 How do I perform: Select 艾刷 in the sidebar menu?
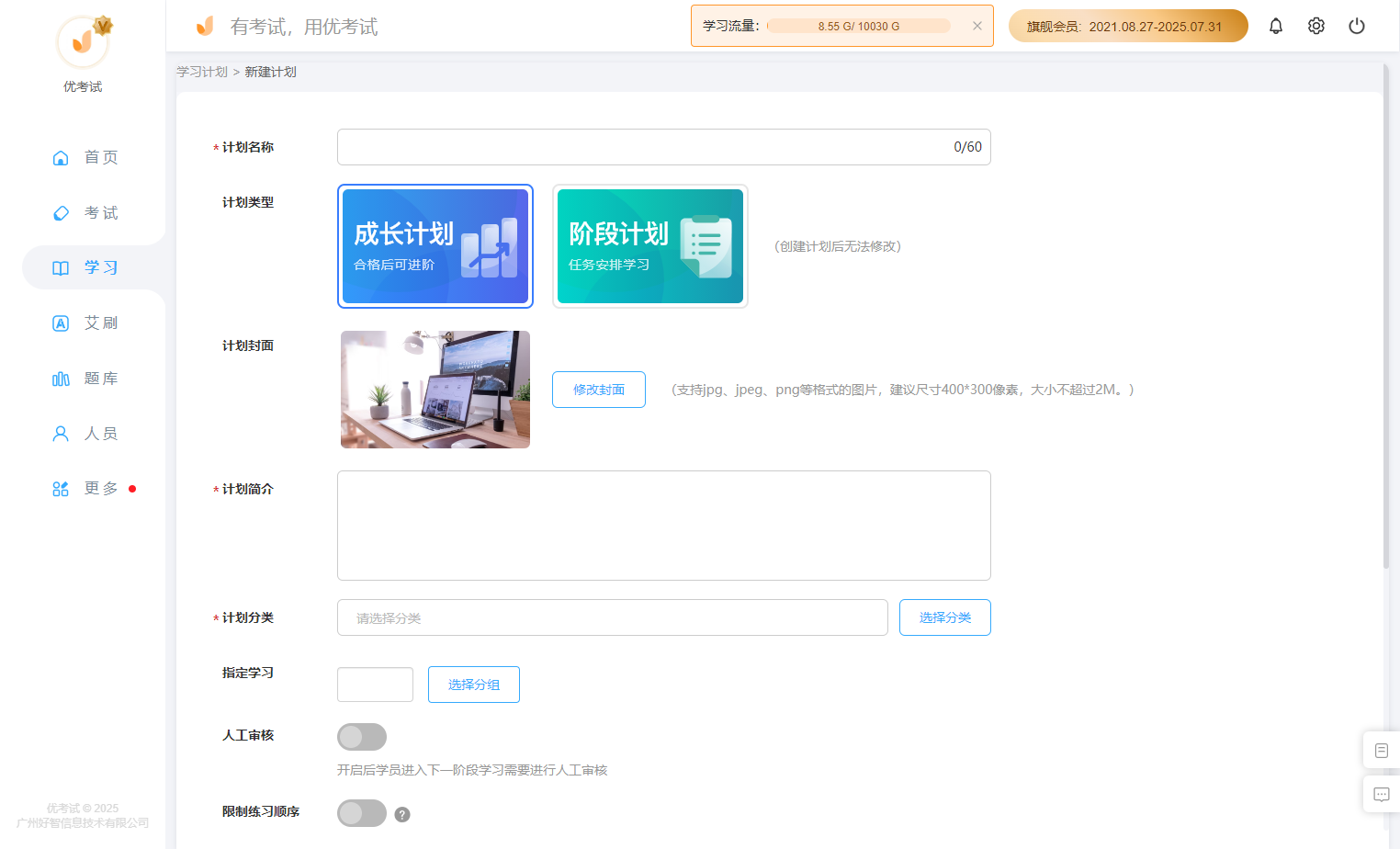[x=101, y=323]
